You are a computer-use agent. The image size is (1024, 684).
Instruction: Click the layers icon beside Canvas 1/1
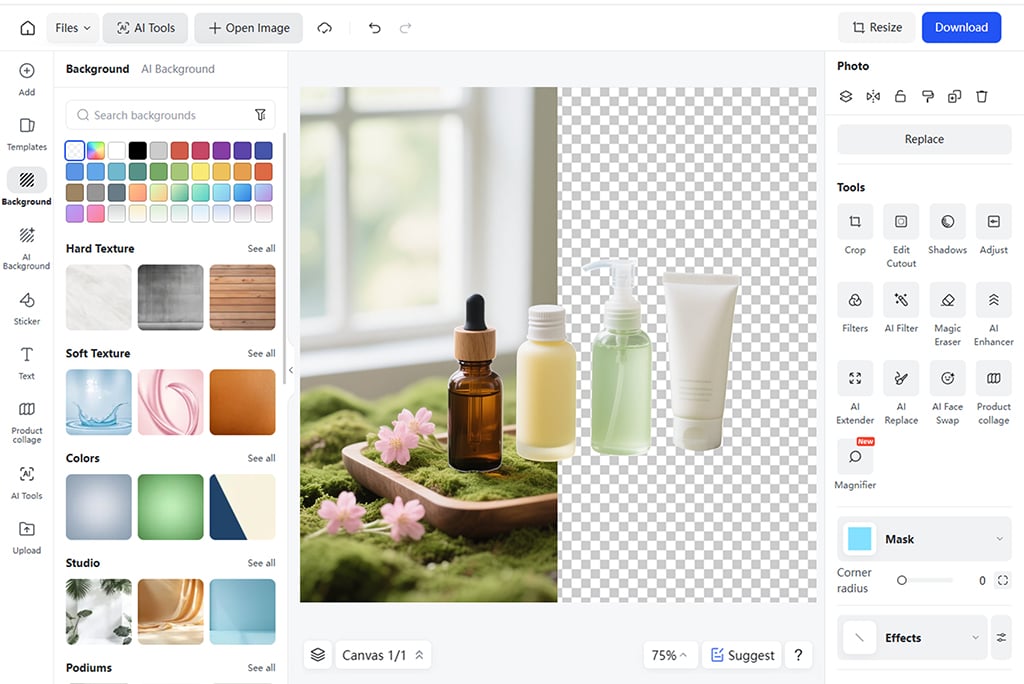tap(317, 655)
